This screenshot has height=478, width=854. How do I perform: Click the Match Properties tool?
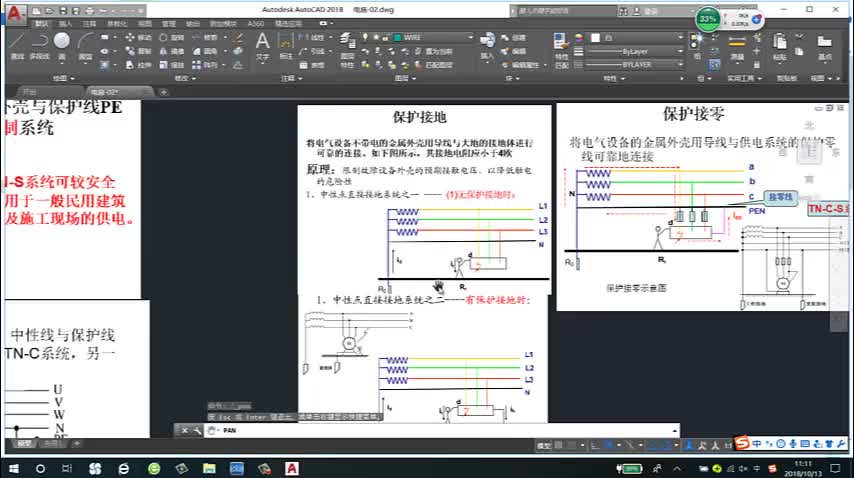pos(561,50)
